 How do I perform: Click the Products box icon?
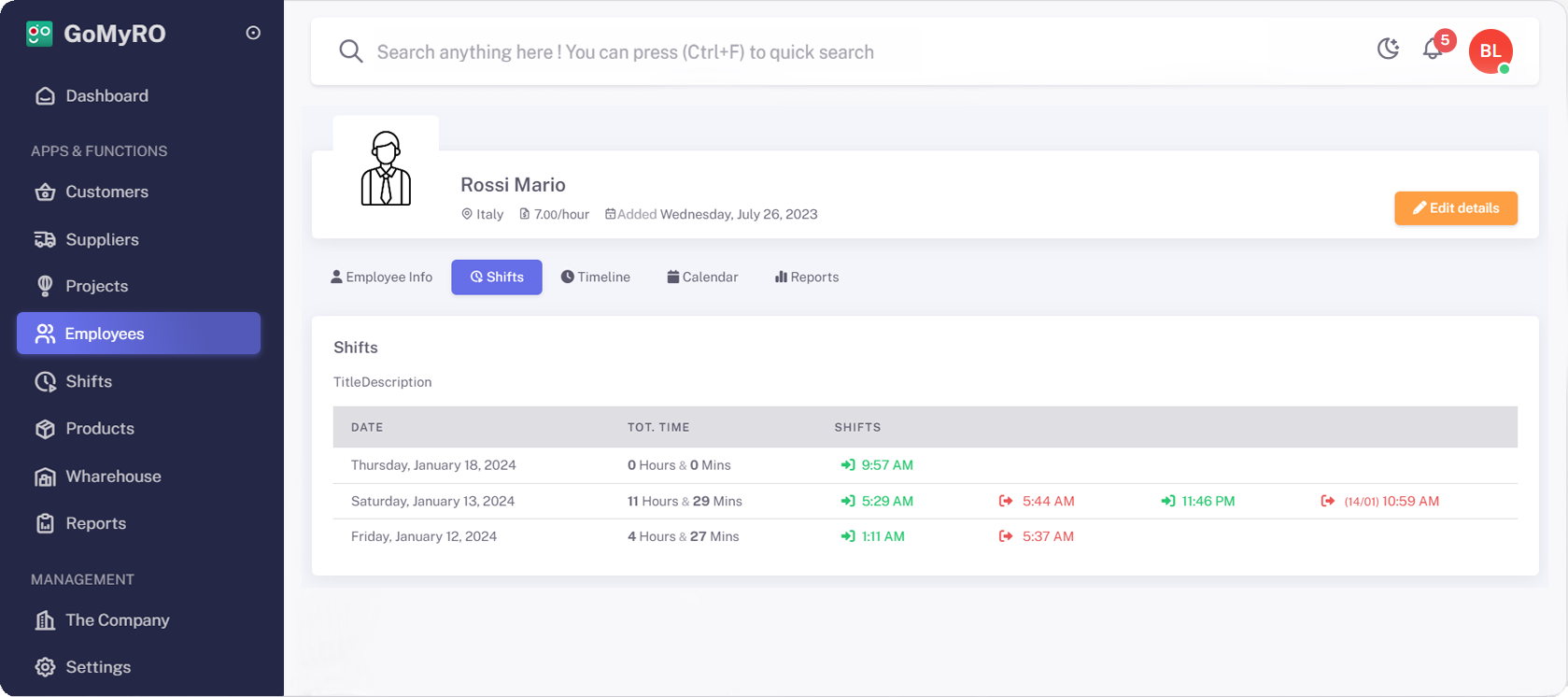(x=45, y=429)
